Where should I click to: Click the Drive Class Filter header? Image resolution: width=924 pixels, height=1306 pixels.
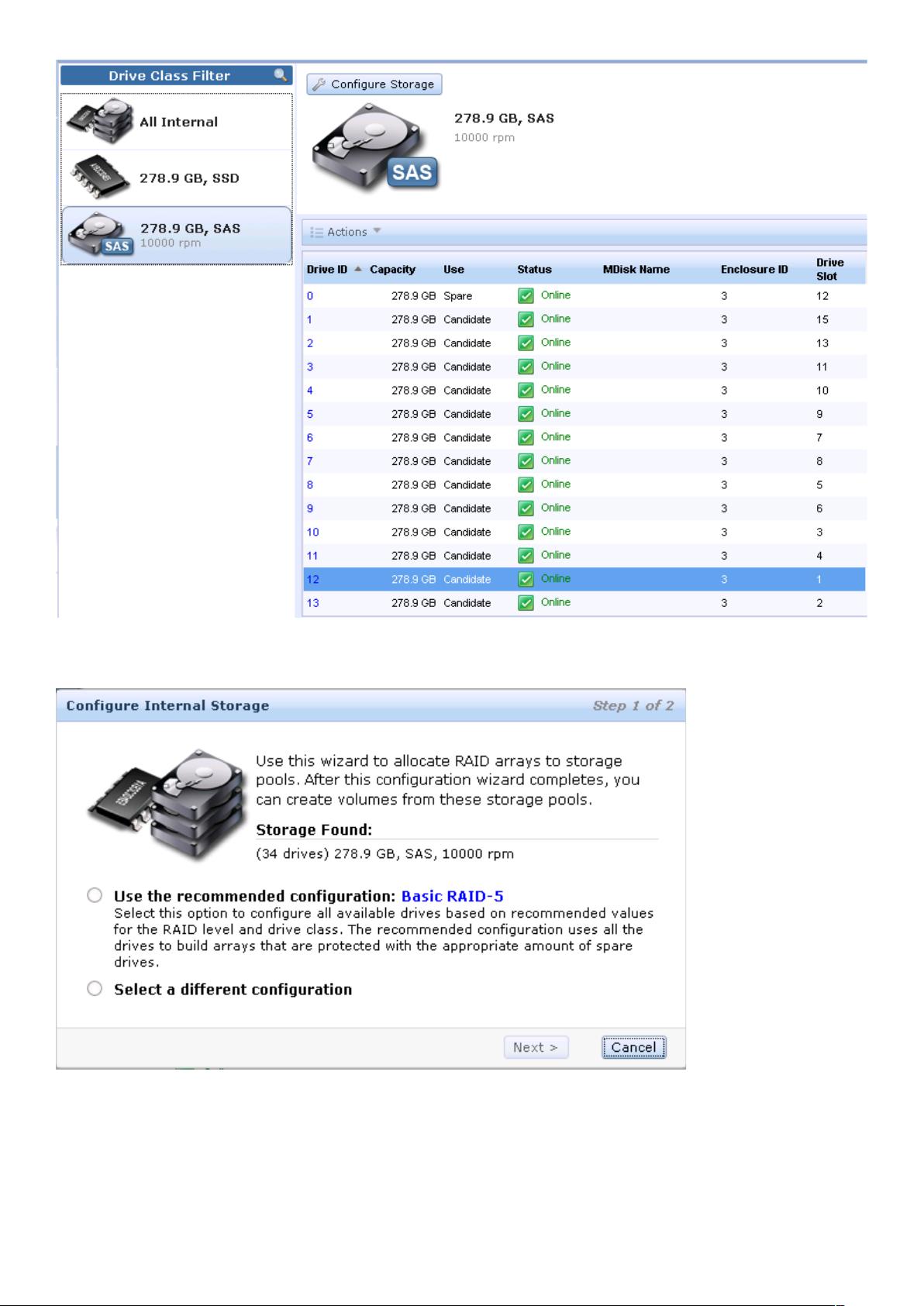[176, 75]
